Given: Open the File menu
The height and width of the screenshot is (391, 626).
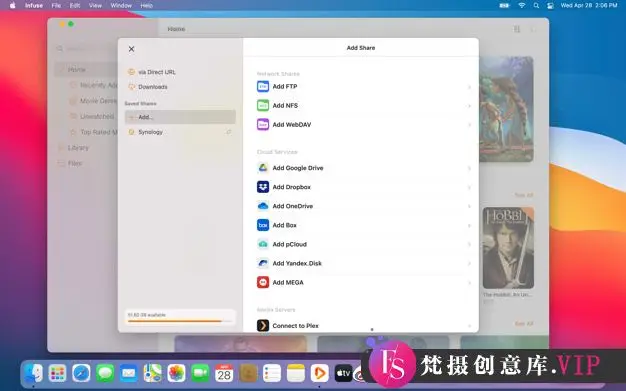Looking at the screenshot, I should [x=56, y=6].
